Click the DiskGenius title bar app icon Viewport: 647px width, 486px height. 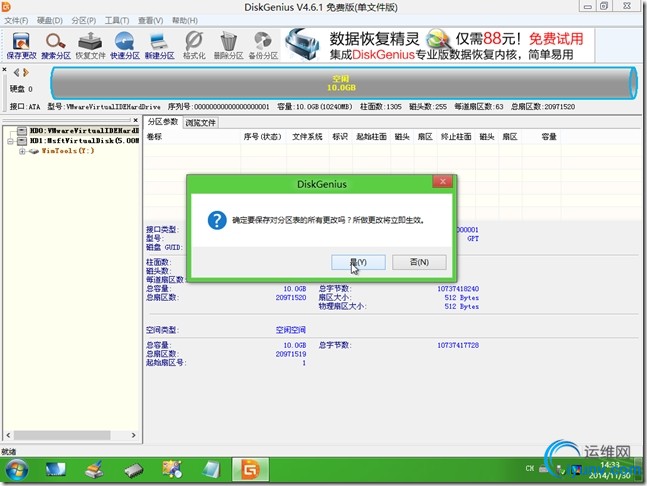click(x=6, y=6)
